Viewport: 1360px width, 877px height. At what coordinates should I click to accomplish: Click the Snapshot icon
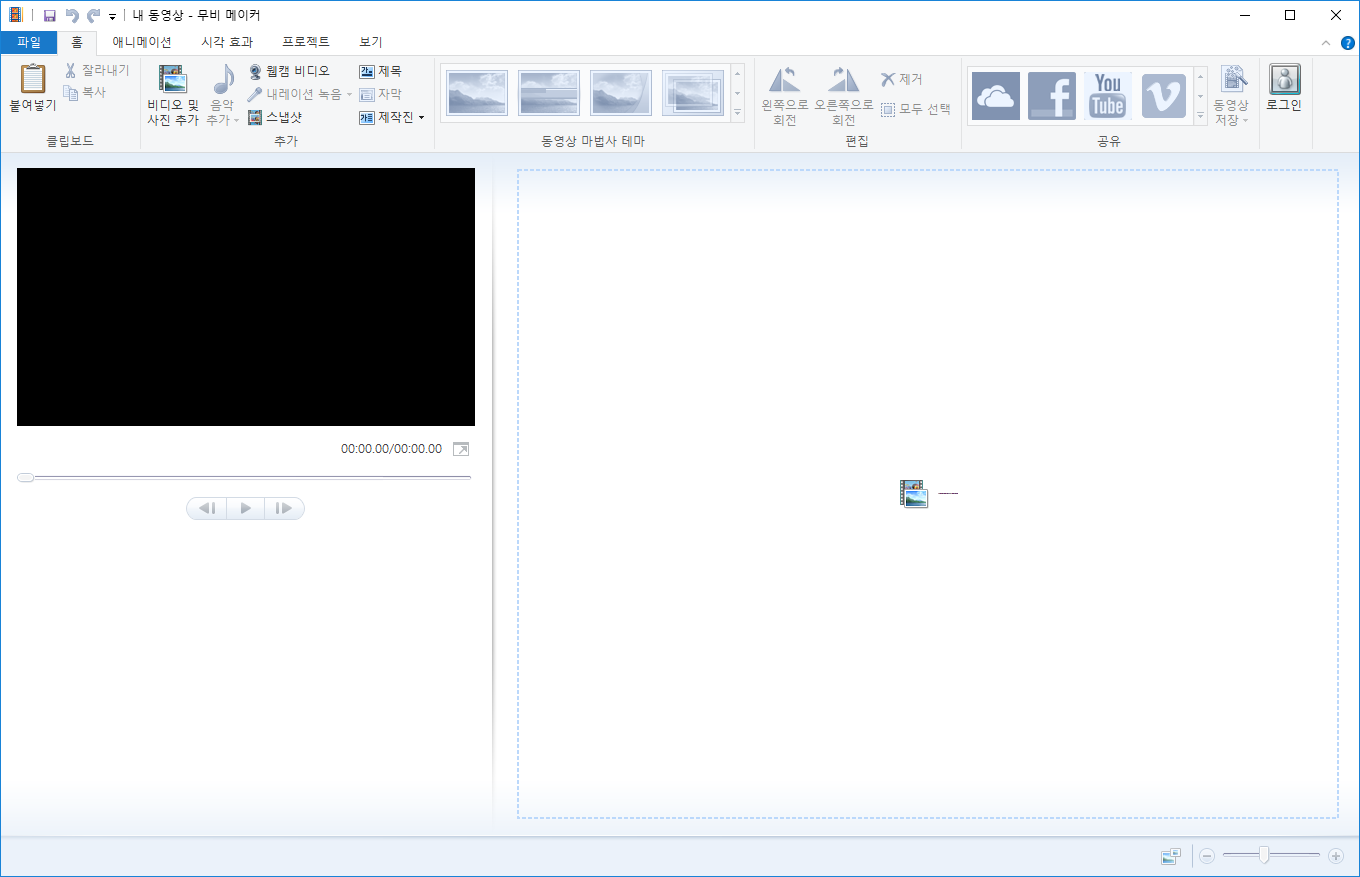(255, 117)
